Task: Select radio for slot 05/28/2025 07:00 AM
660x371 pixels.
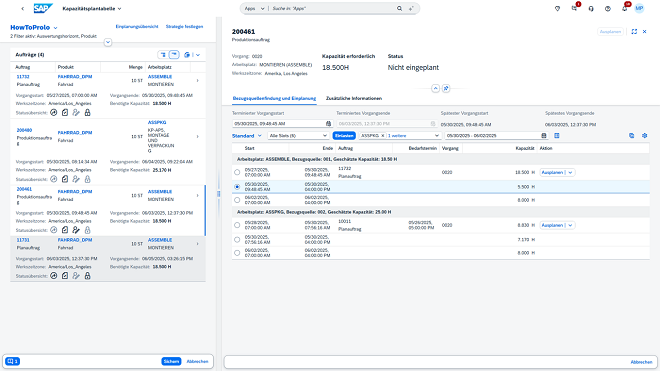Action: pyautogui.click(x=237, y=225)
